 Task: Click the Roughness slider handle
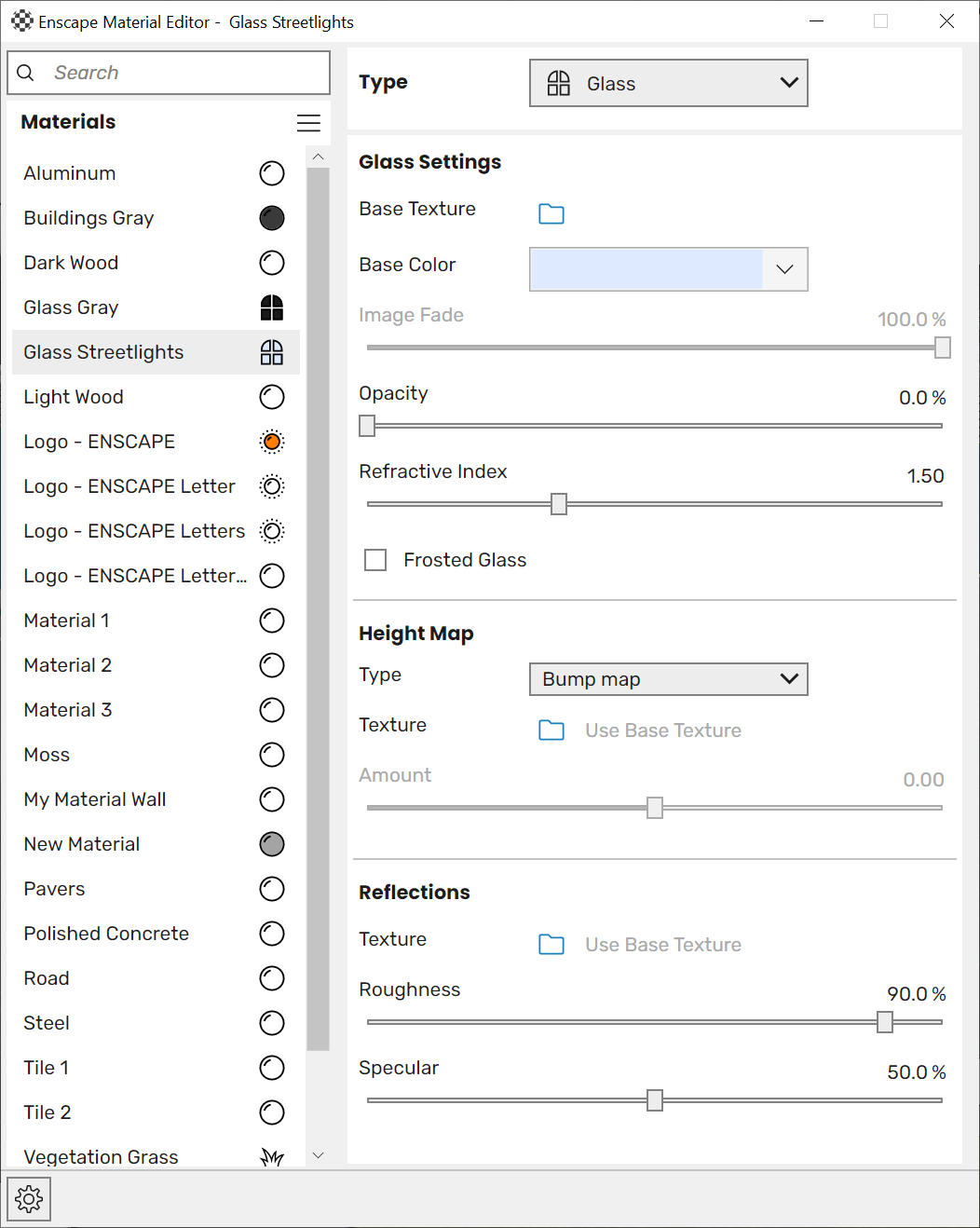pyautogui.click(x=885, y=1022)
